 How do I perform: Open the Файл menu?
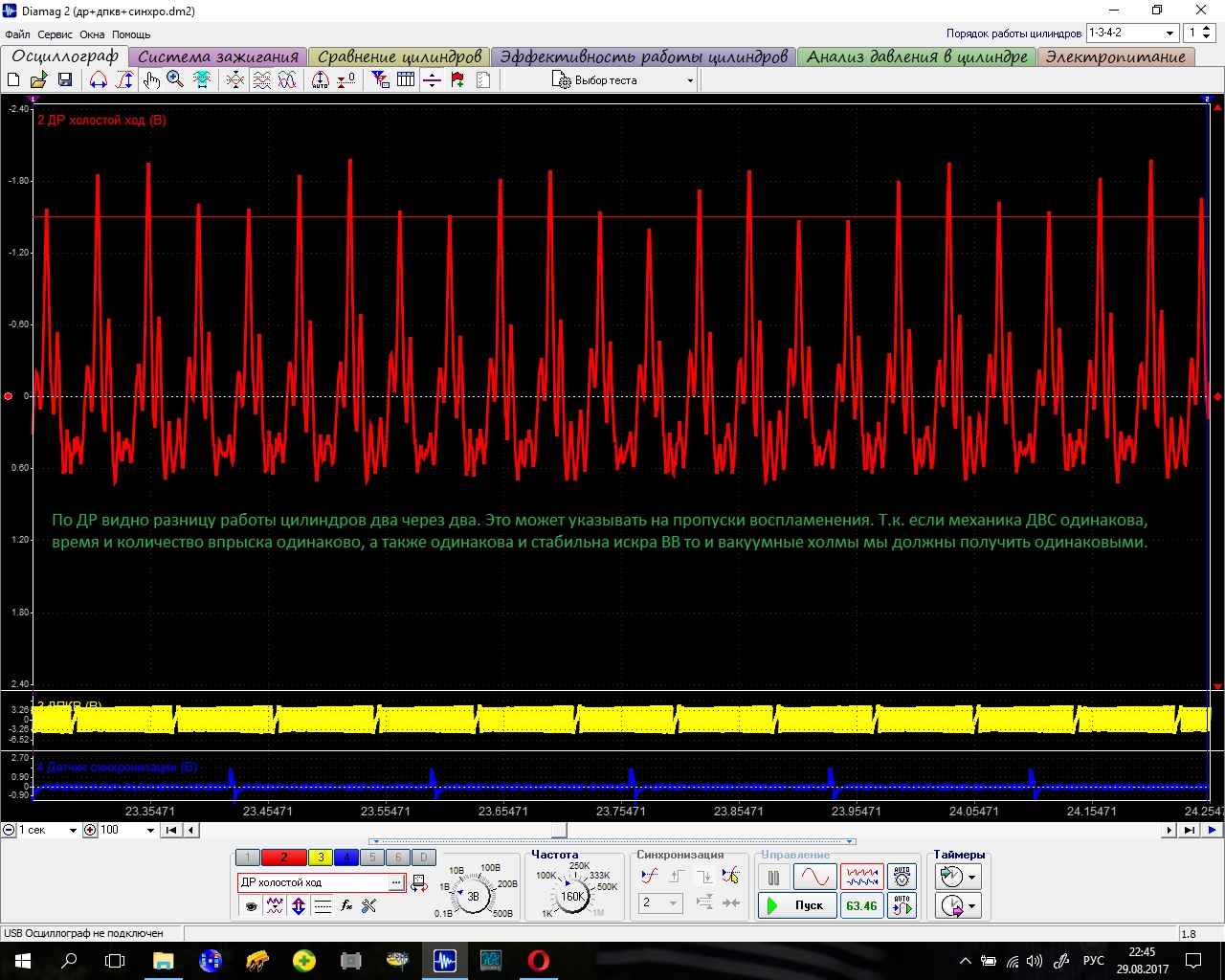click(x=17, y=34)
